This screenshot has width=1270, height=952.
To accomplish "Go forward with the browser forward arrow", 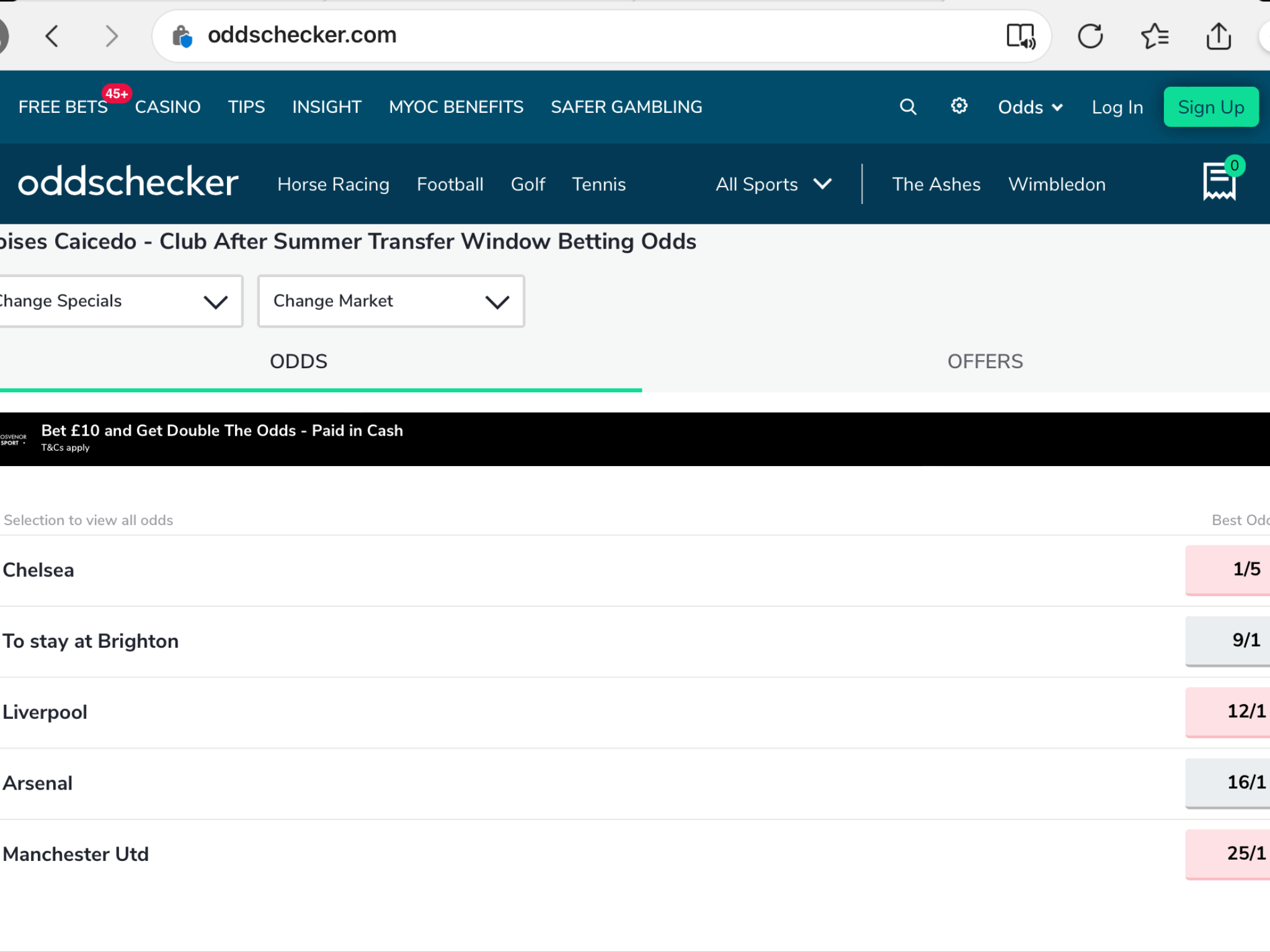I will click(112, 36).
